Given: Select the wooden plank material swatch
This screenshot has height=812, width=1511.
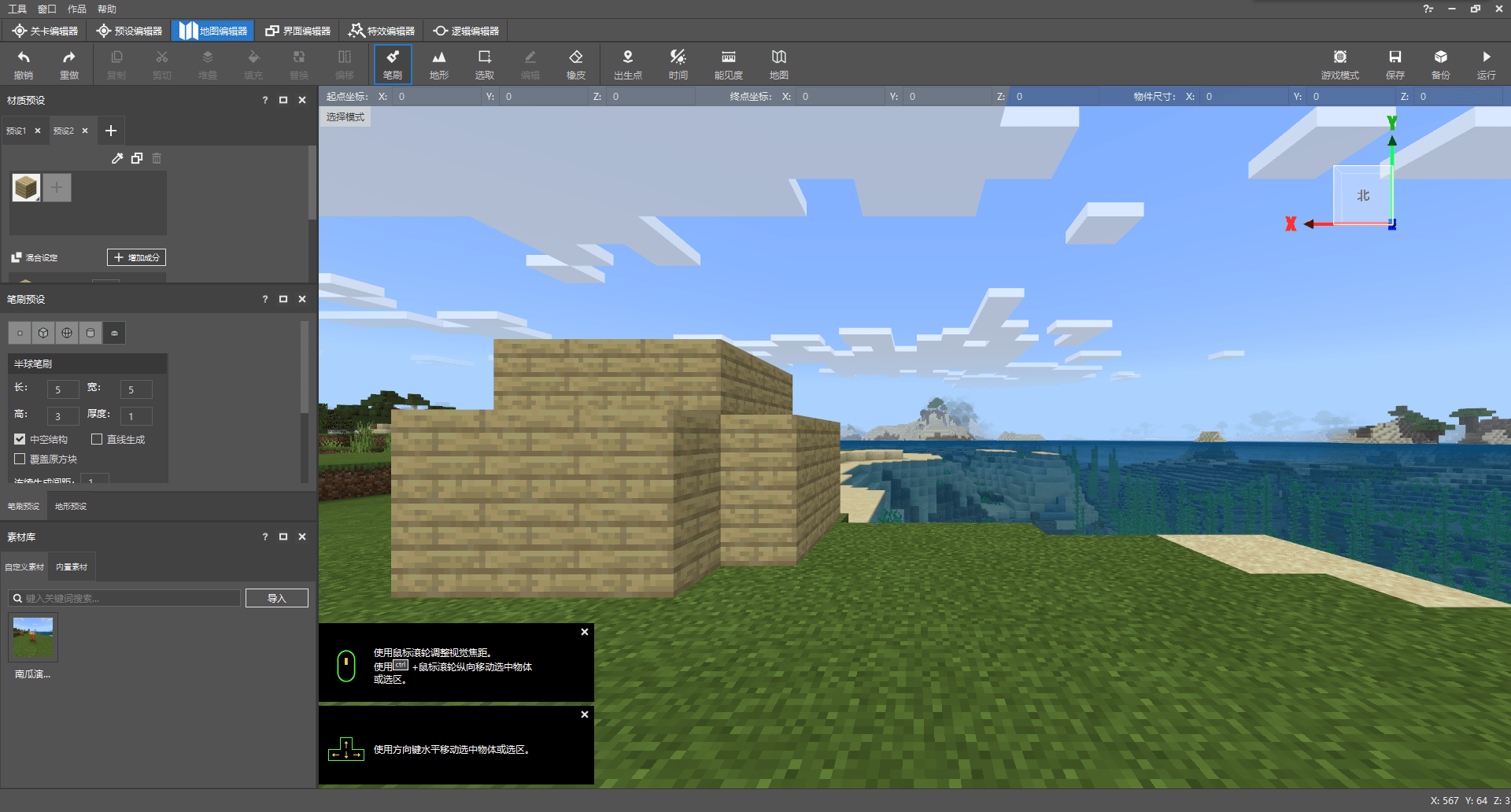Looking at the screenshot, I should pos(26,187).
